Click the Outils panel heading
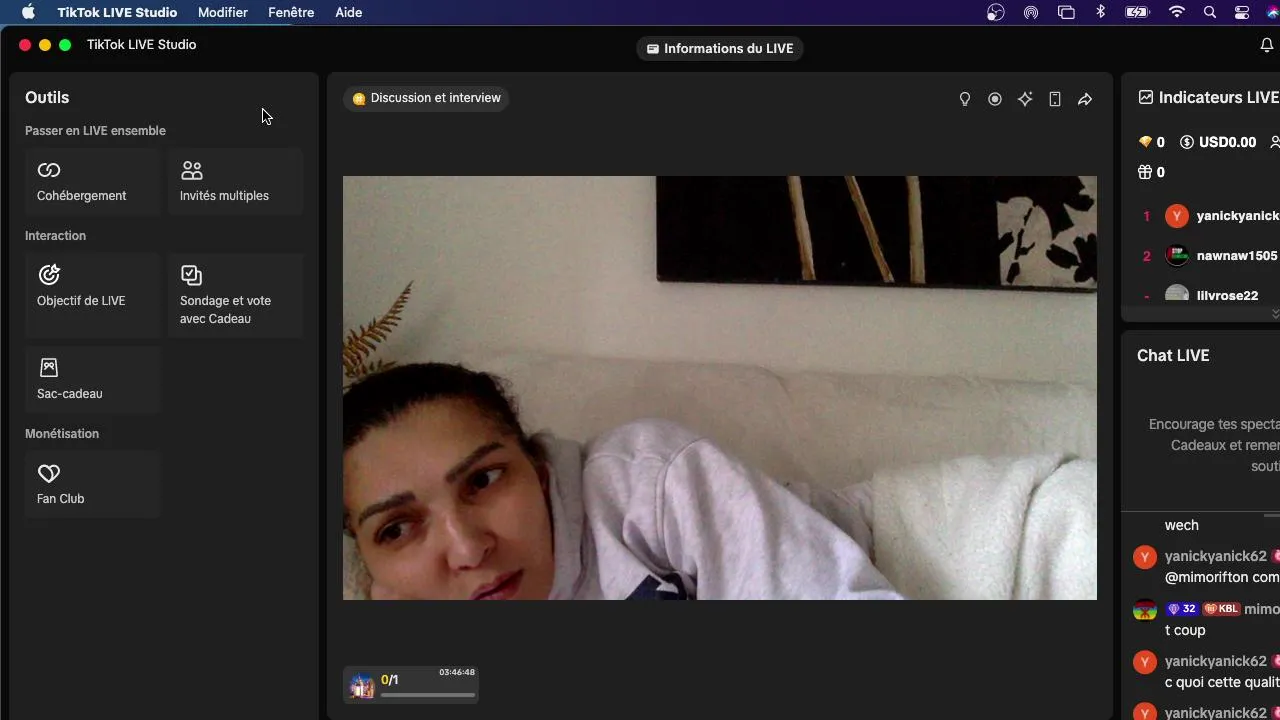Image resolution: width=1280 pixels, height=720 pixels. point(47,97)
